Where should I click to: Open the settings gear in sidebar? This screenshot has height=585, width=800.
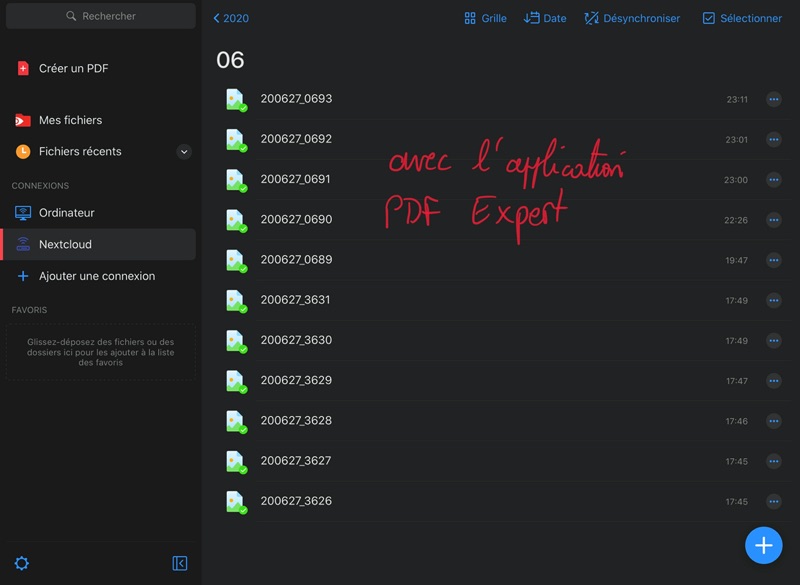[x=22, y=563]
